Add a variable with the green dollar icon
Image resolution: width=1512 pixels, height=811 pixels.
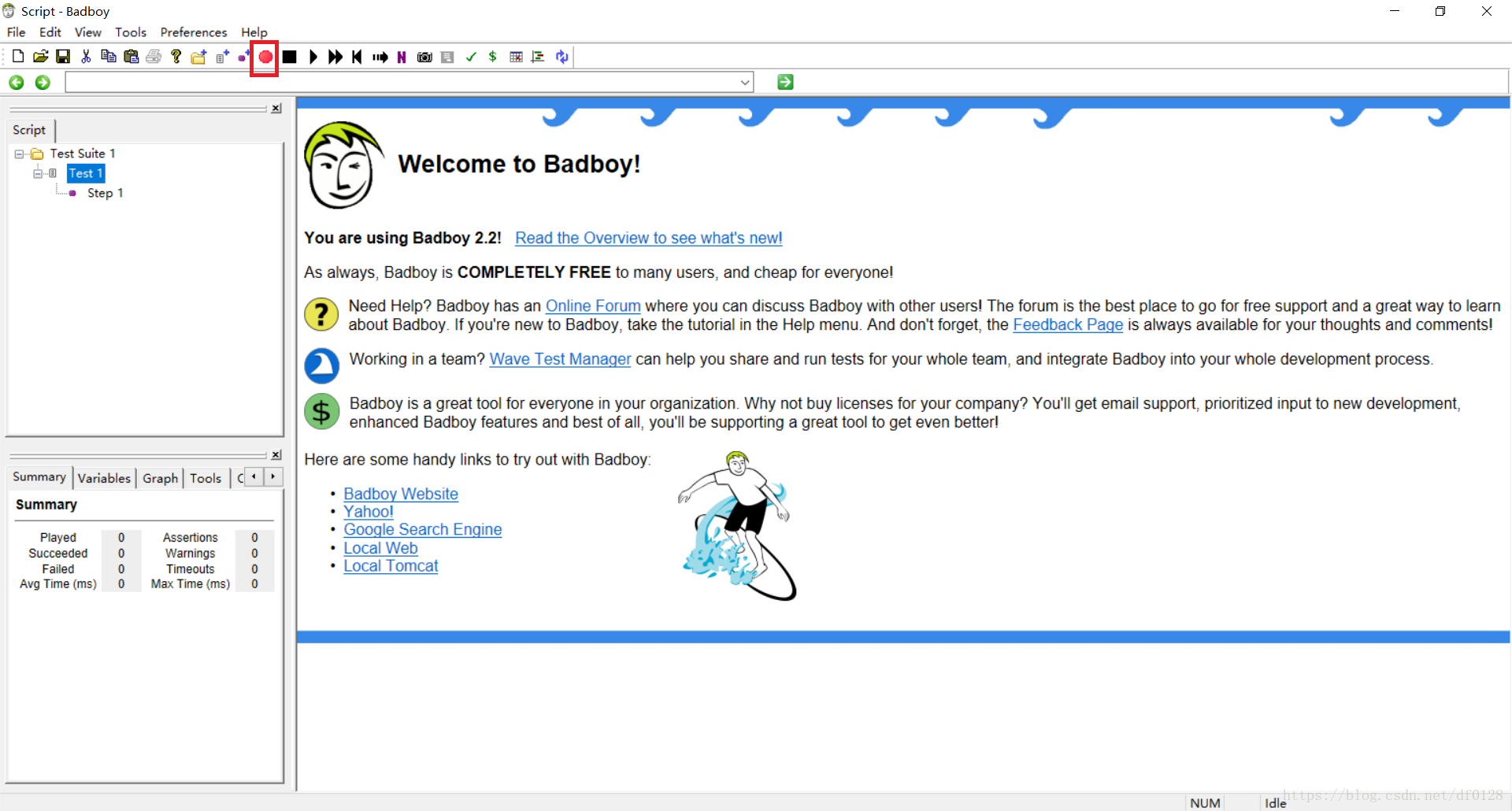click(493, 57)
